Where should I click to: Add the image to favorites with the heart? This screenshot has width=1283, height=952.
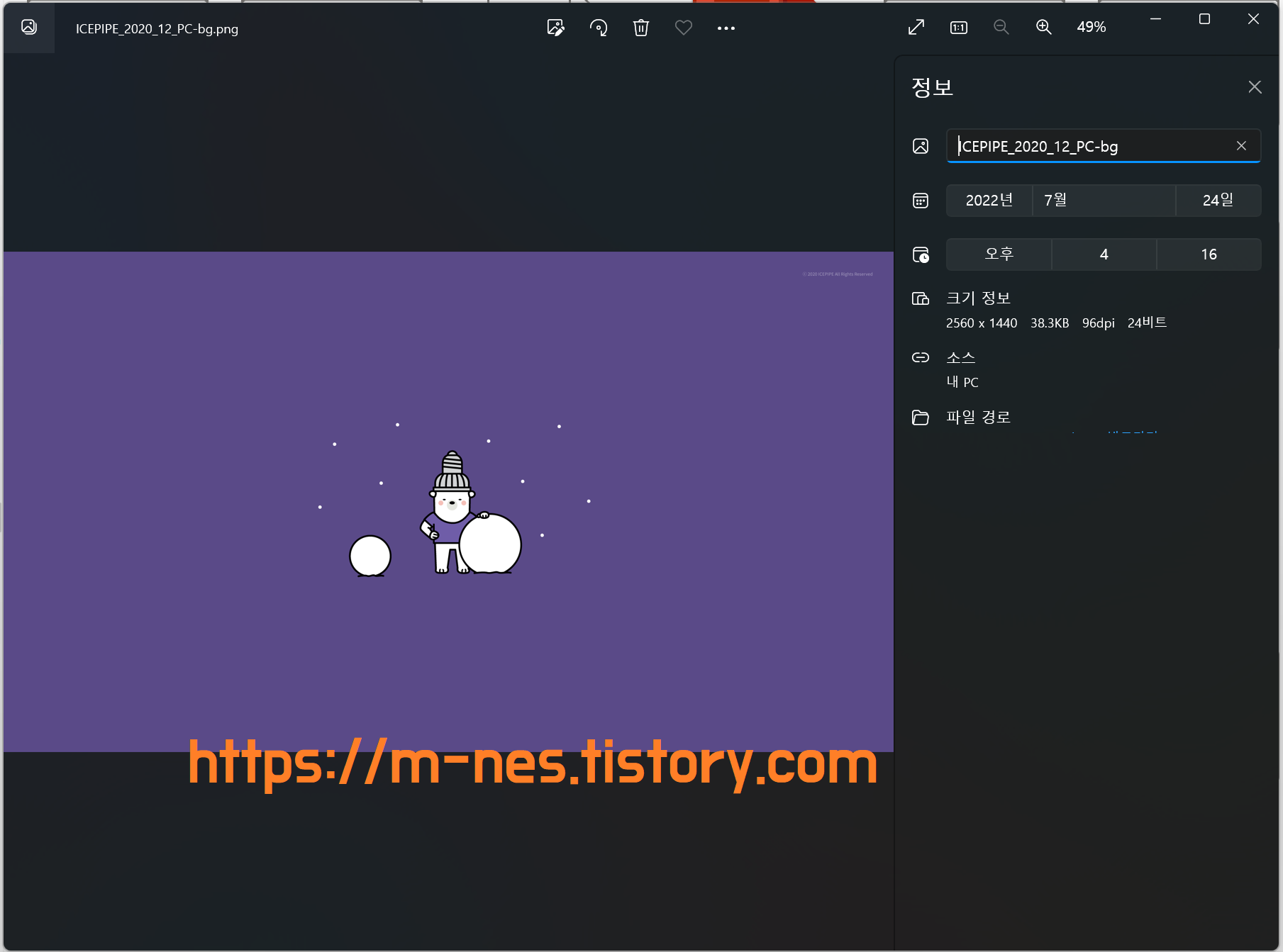point(684,28)
